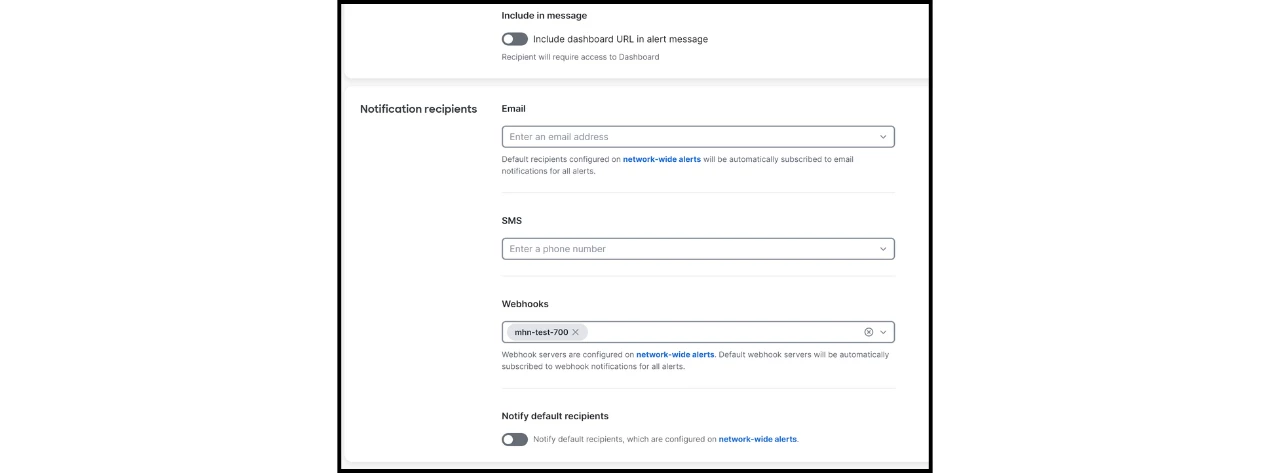This screenshot has width=1270, height=473.
Task: Open the Webhooks dropdown chevron
Action: pyautogui.click(x=883, y=332)
